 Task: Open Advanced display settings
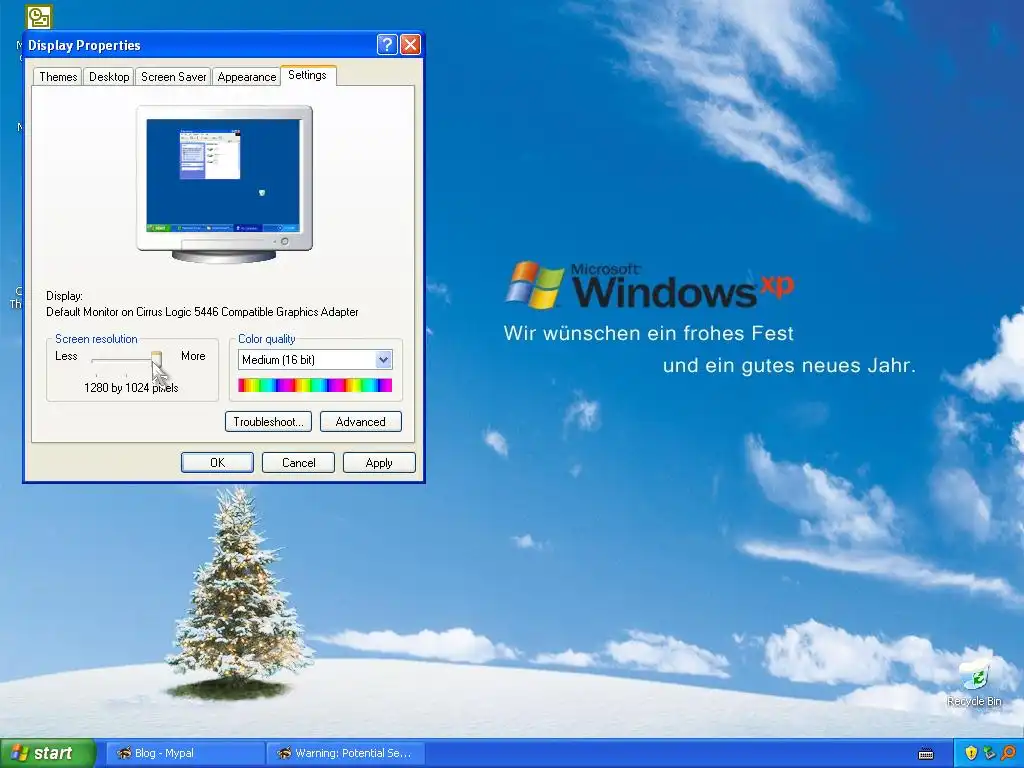(x=360, y=422)
